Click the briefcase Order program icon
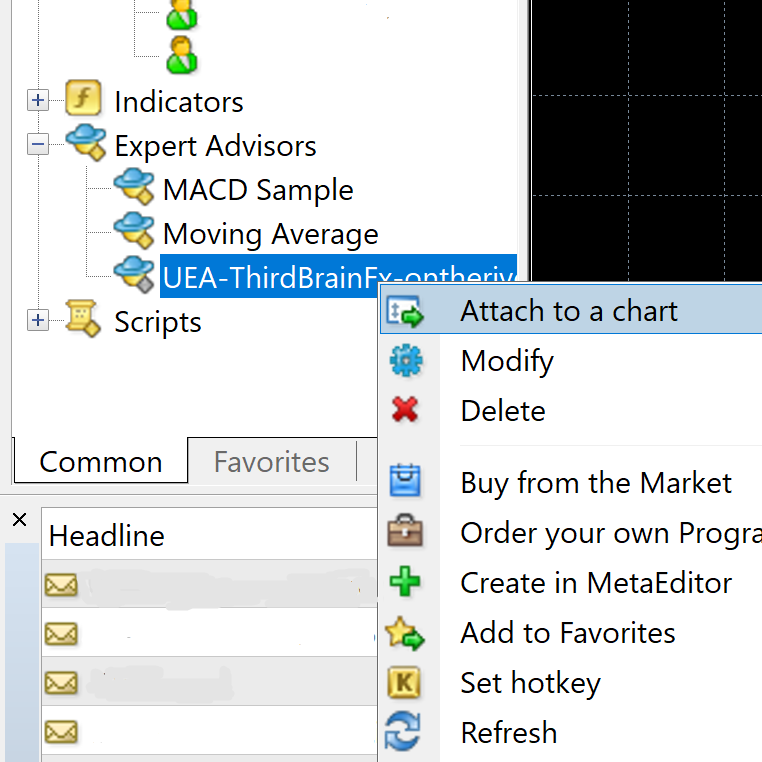The width and height of the screenshot is (762, 762). (405, 531)
